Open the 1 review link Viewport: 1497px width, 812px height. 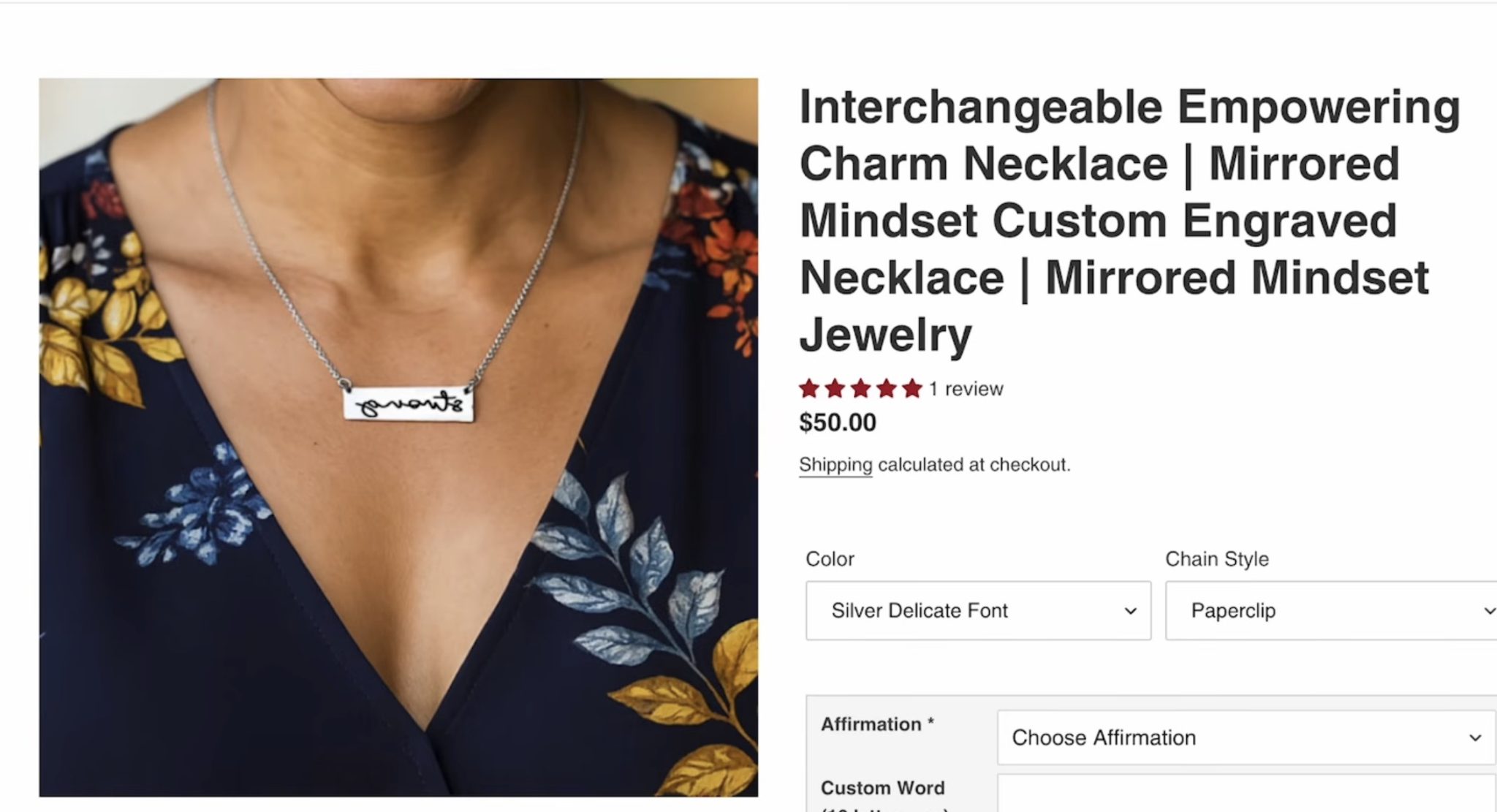[965, 389]
